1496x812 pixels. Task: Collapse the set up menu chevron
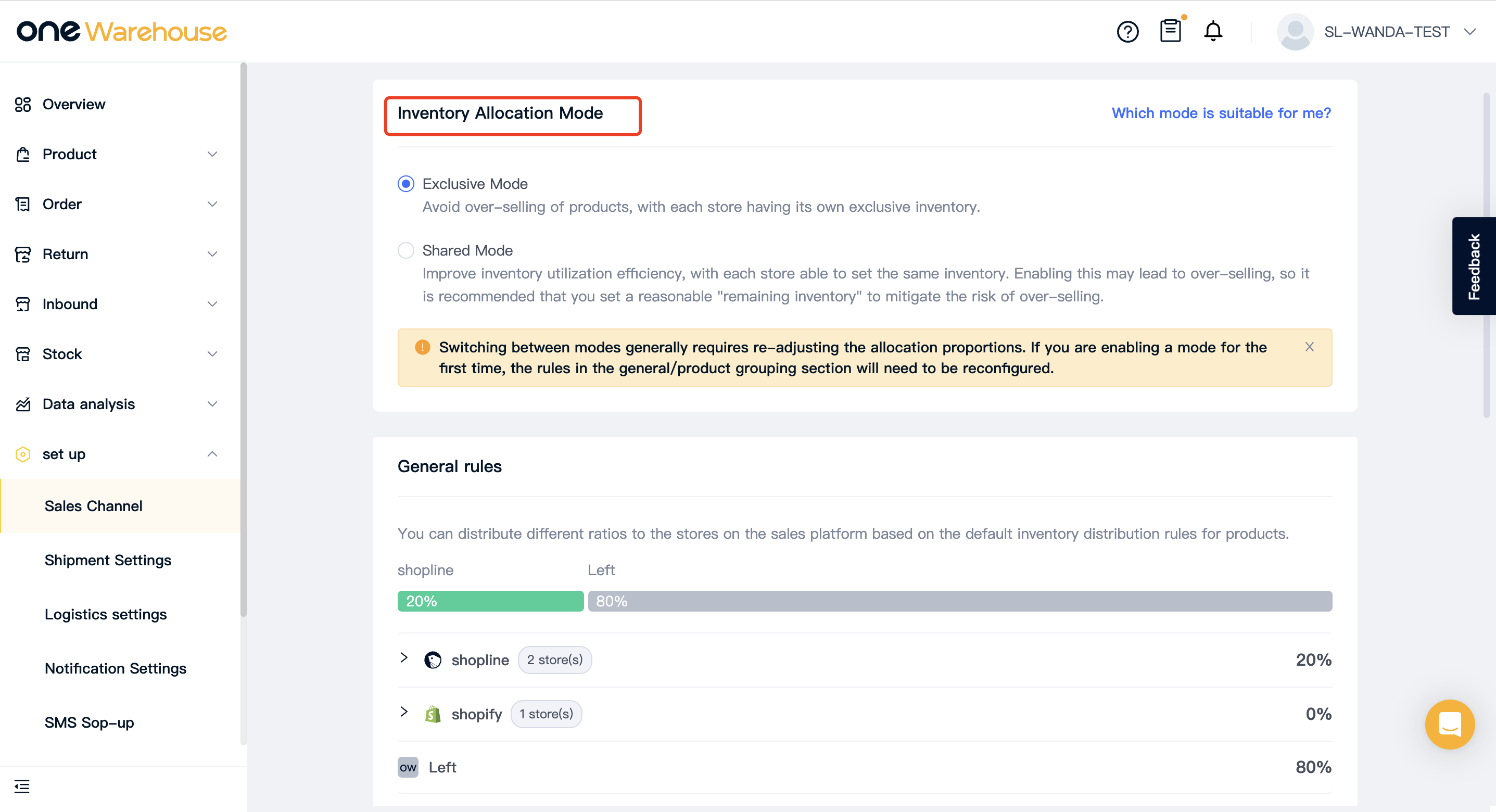(x=212, y=454)
